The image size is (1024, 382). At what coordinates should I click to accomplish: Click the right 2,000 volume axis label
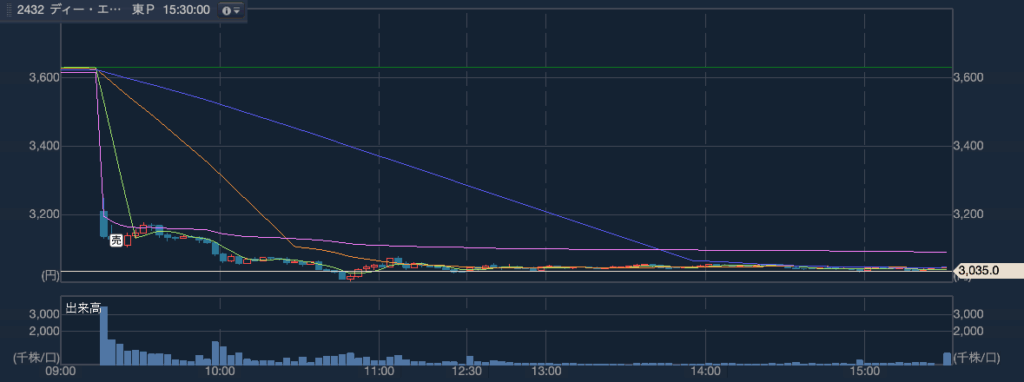tap(967, 331)
